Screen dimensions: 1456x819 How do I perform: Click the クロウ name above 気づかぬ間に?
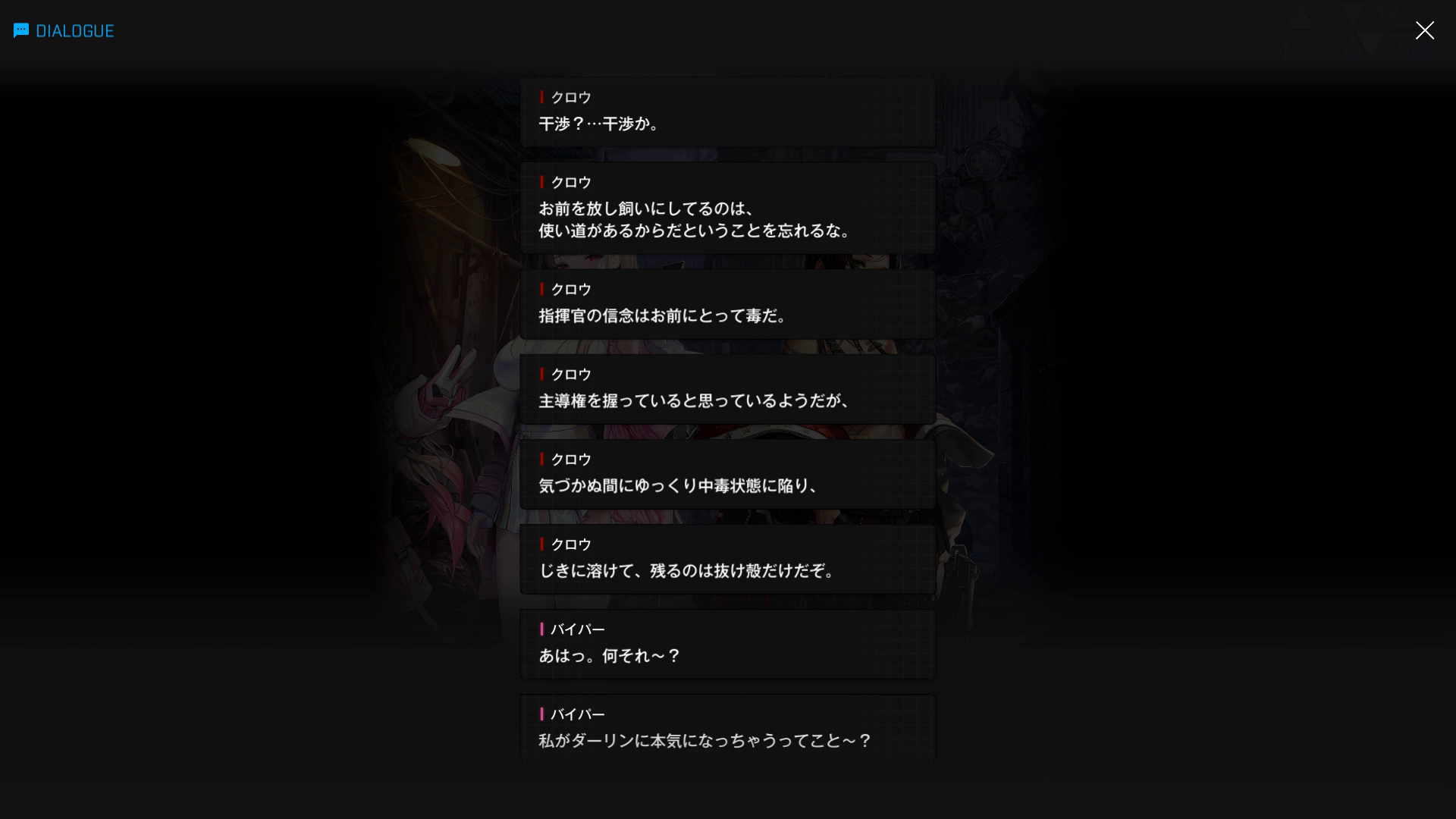(x=571, y=459)
